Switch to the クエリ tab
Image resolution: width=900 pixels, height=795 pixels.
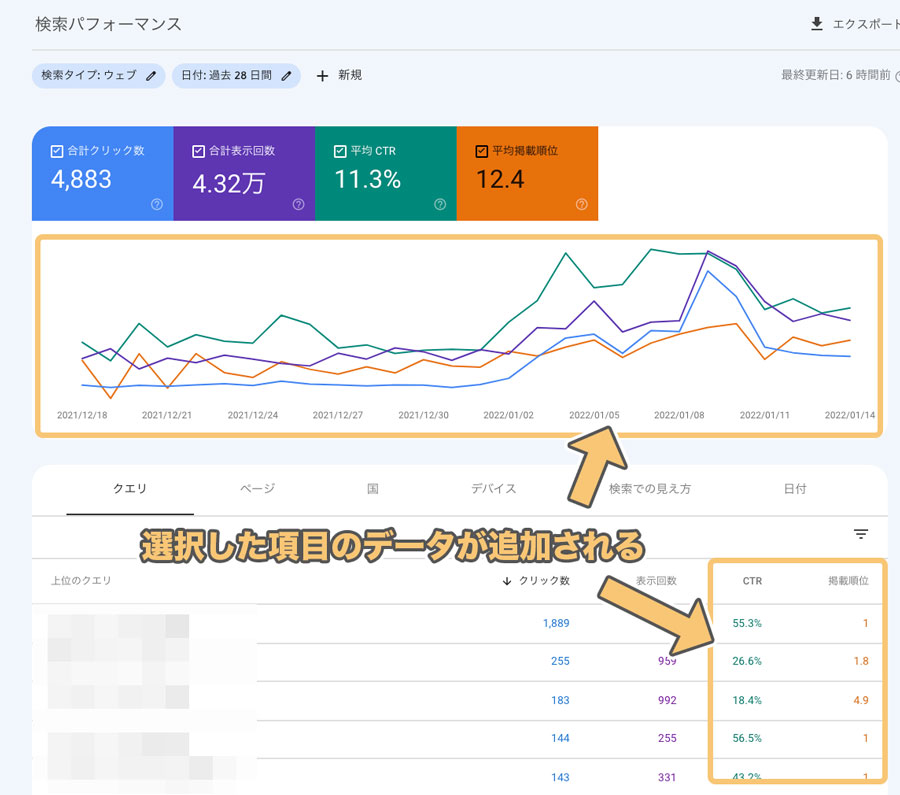coord(130,489)
